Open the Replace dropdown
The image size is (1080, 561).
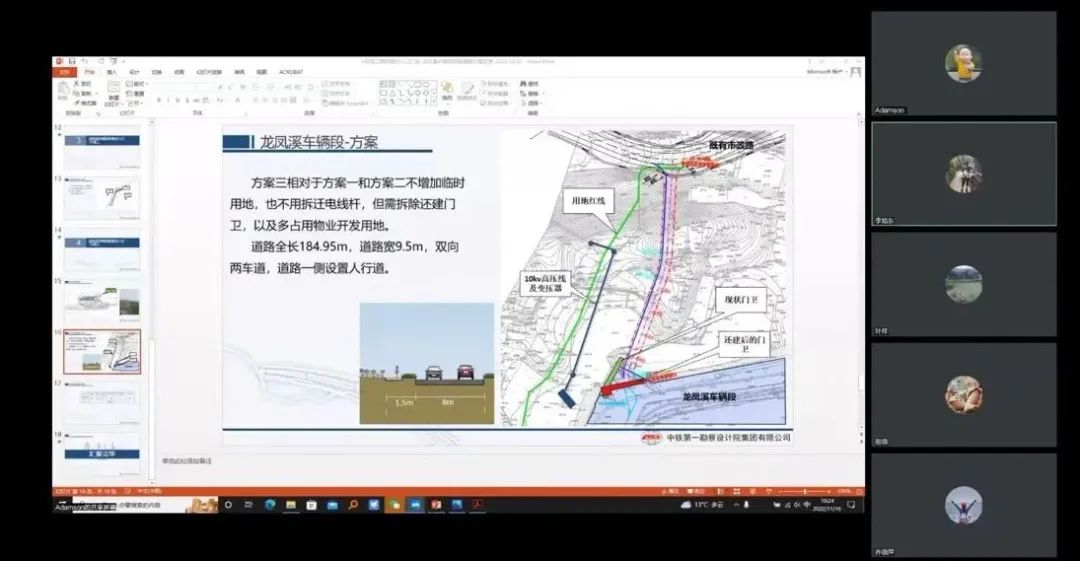[x=533, y=94]
